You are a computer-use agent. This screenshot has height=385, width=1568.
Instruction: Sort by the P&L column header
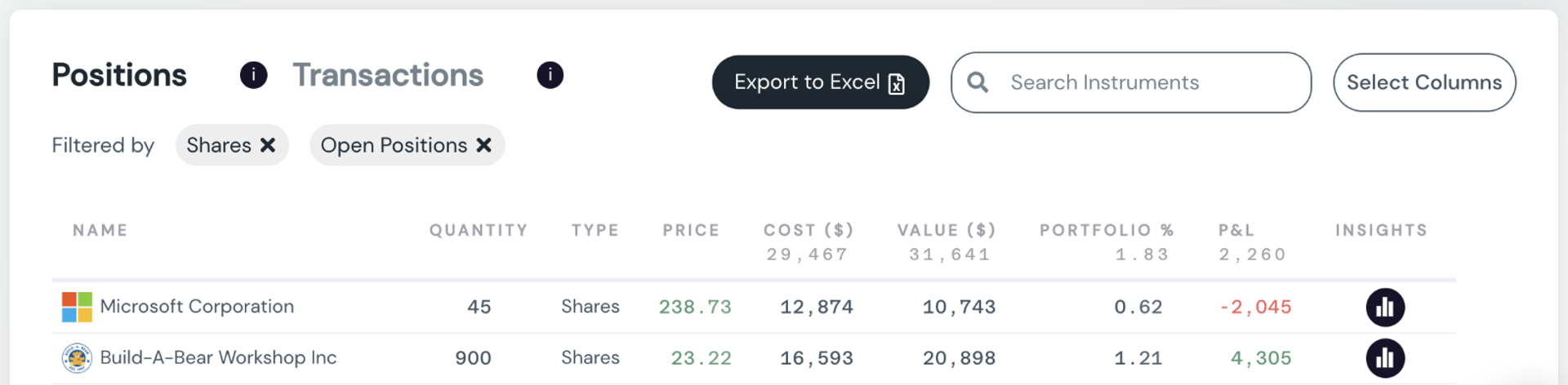click(1236, 231)
